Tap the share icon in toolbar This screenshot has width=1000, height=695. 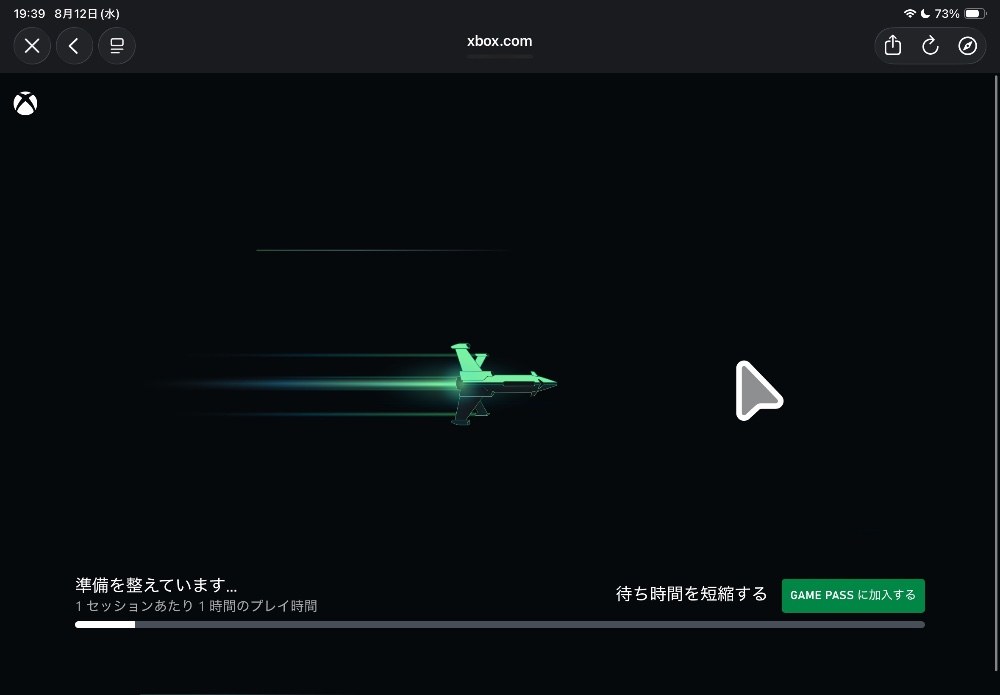[x=893, y=46]
